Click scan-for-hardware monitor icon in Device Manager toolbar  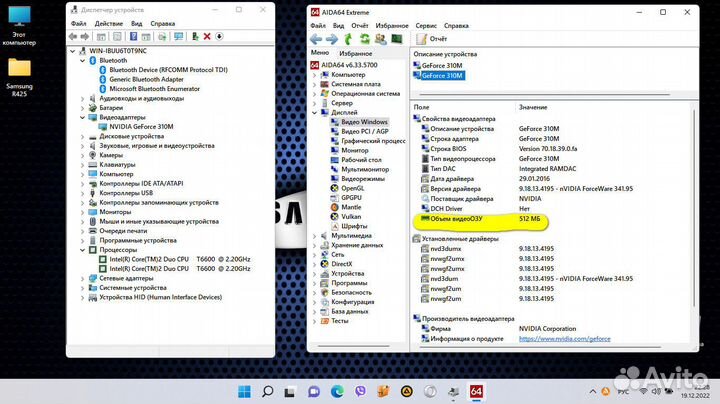pyautogui.click(x=178, y=36)
